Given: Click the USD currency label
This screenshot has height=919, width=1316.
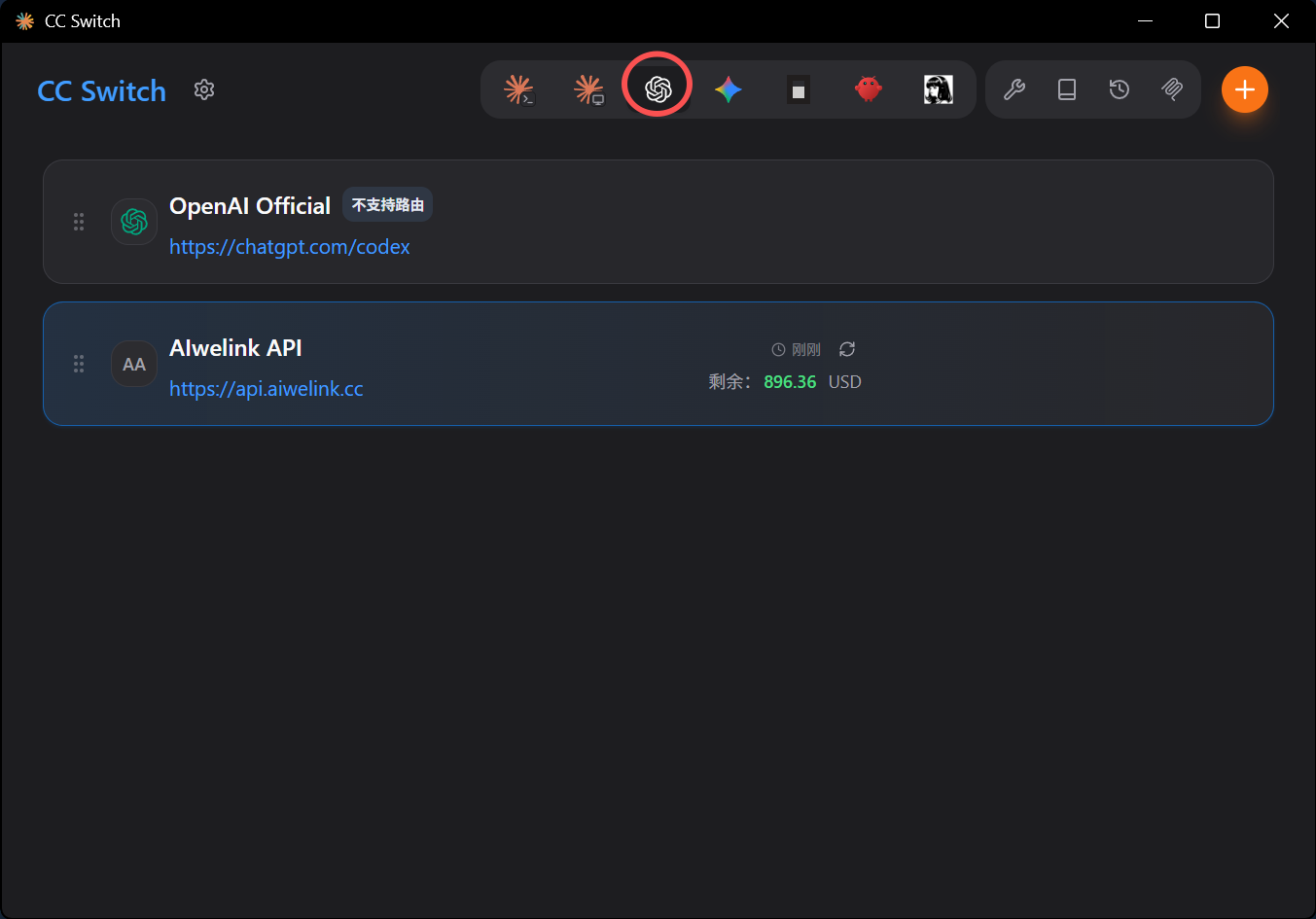Looking at the screenshot, I should [x=845, y=382].
